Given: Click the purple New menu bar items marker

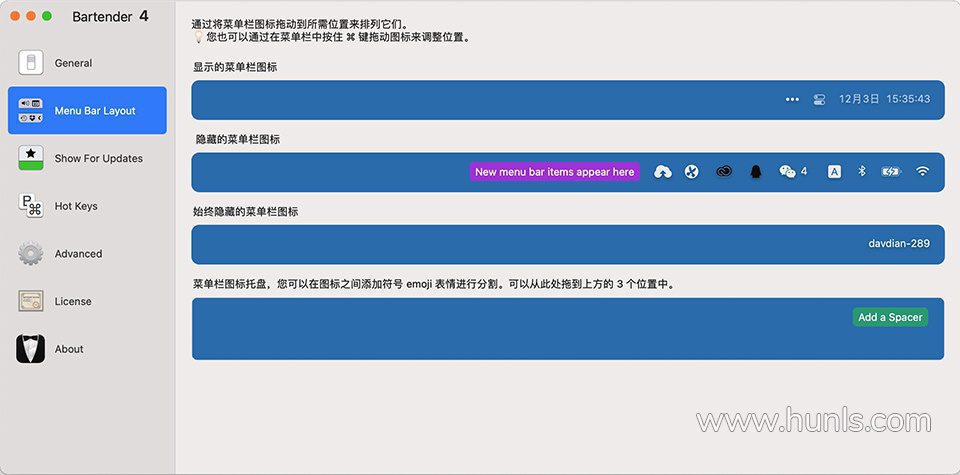Looking at the screenshot, I should 555,172.
